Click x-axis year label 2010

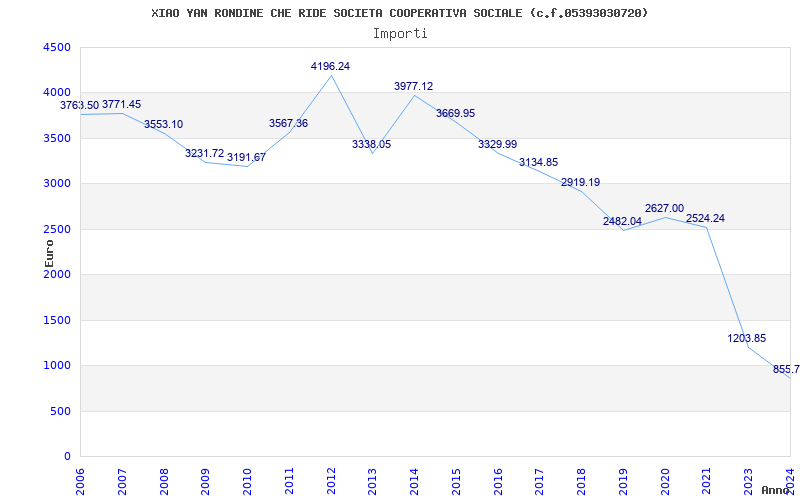[247, 481]
